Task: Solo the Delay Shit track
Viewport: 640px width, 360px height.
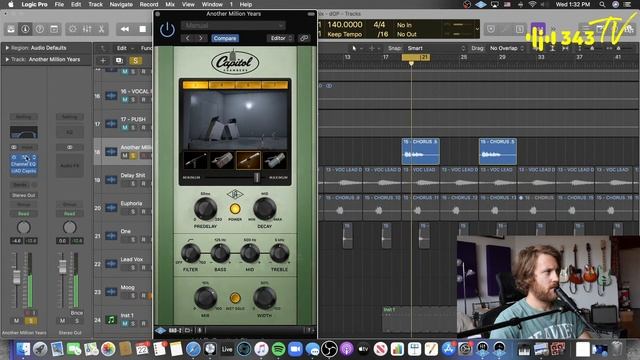Action: click(133, 184)
